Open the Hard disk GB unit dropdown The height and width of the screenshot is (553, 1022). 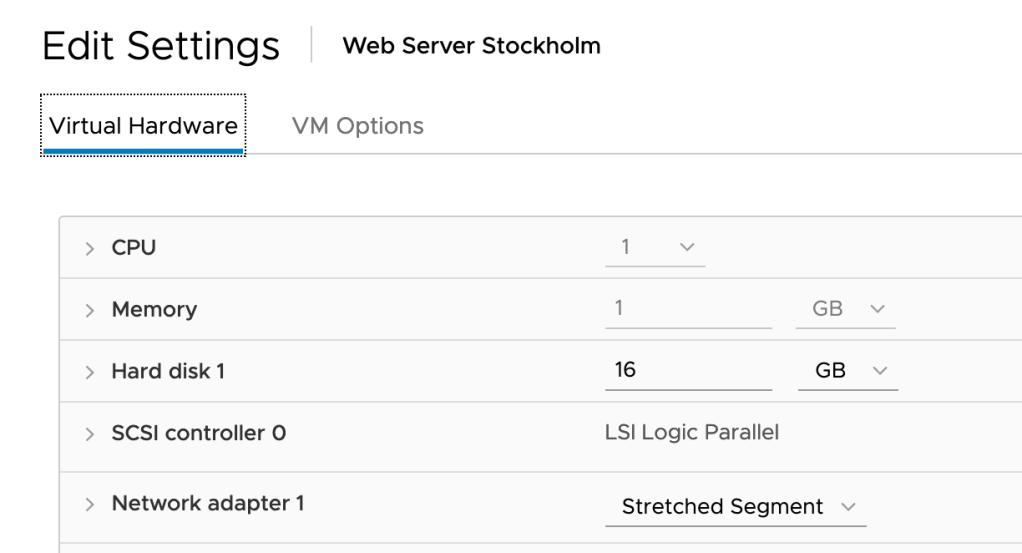click(848, 371)
